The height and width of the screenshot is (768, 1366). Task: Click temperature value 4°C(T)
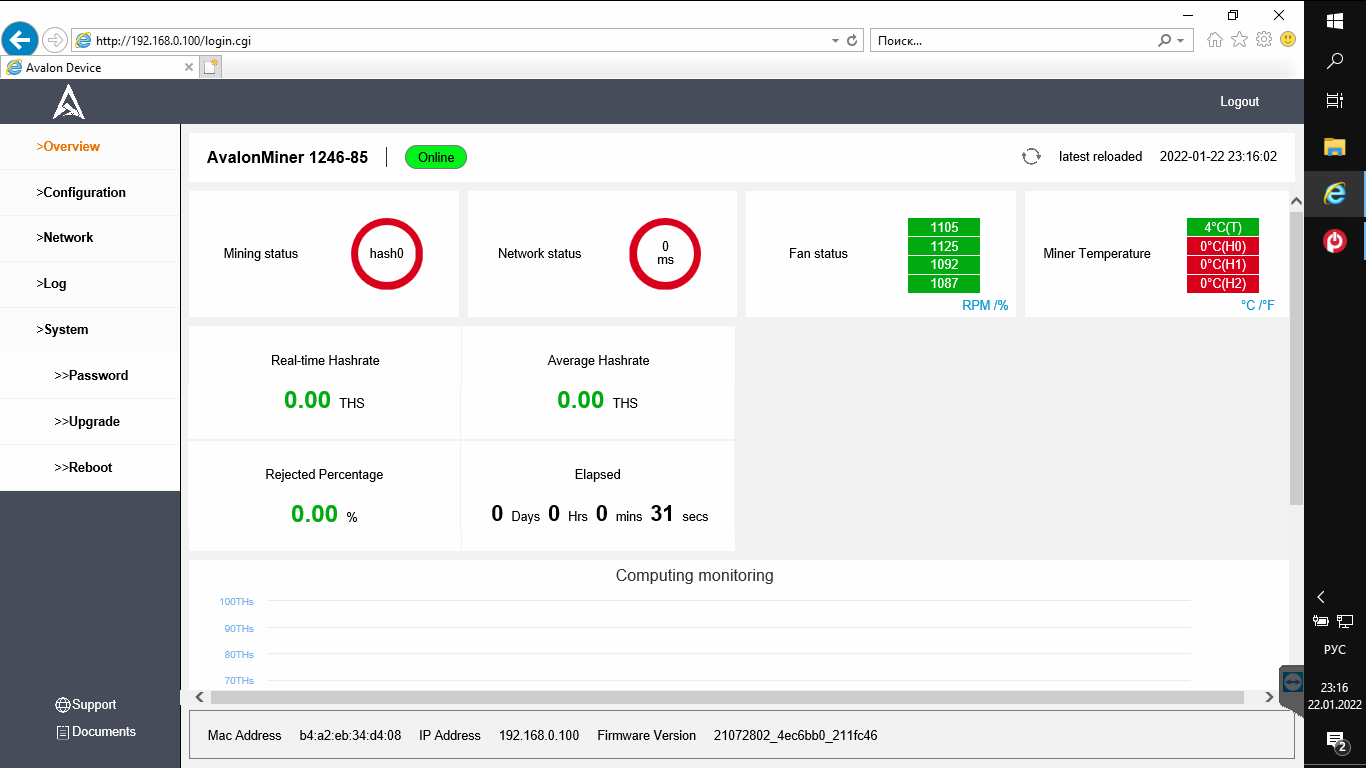(x=1223, y=228)
